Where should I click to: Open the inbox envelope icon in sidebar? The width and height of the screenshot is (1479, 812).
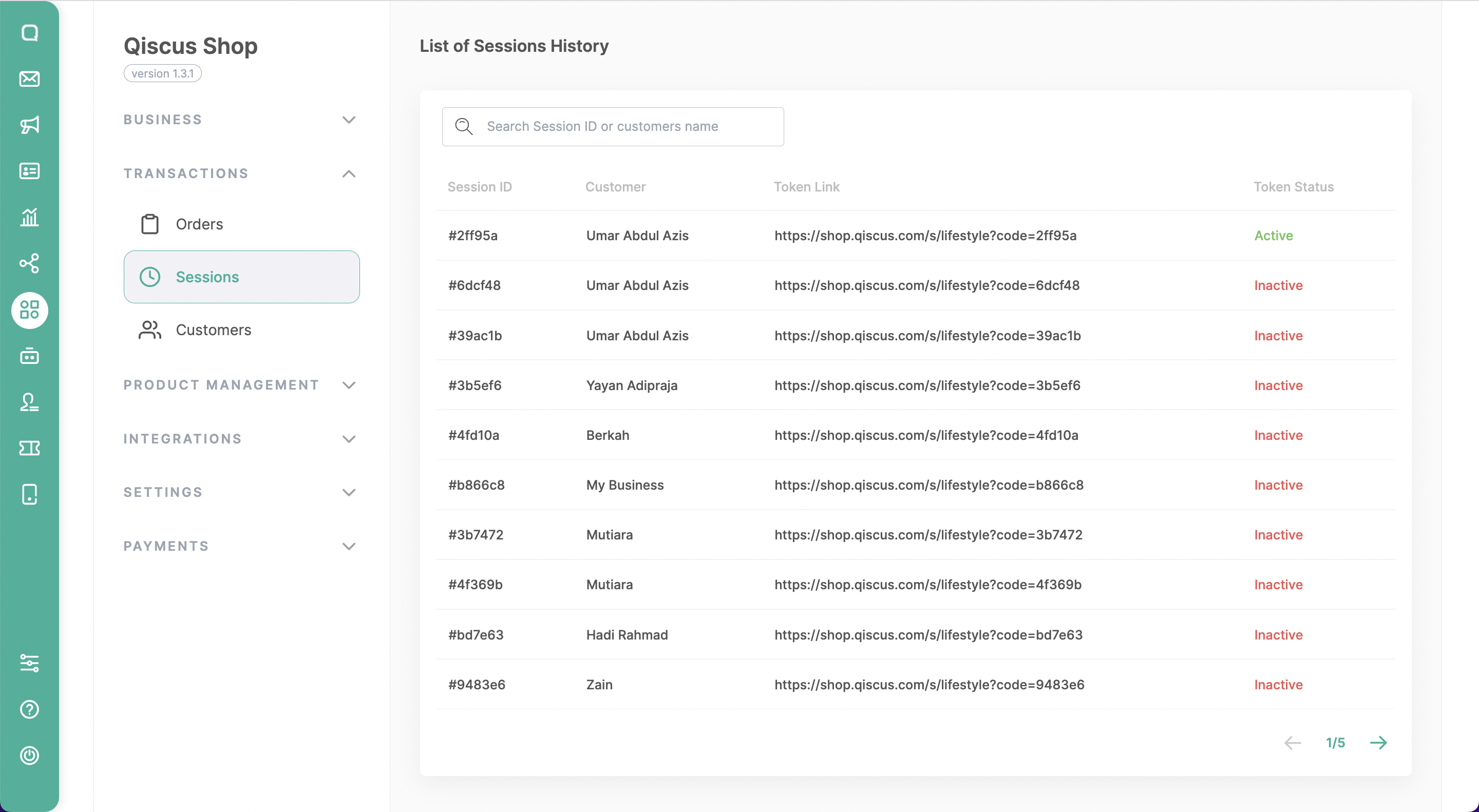(29, 79)
